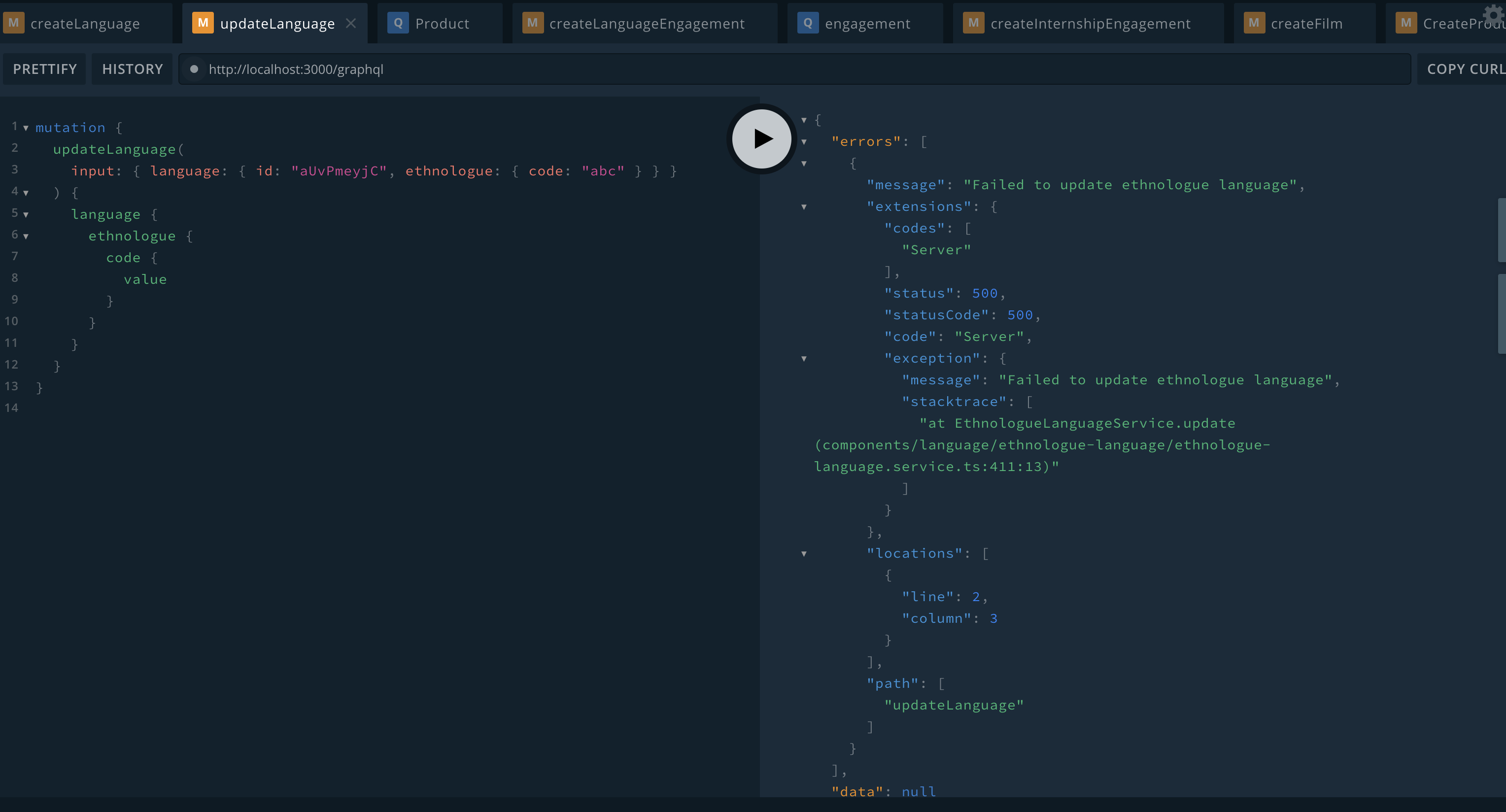
Task: Click the M icon on createFilm tab
Action: 1254,23
